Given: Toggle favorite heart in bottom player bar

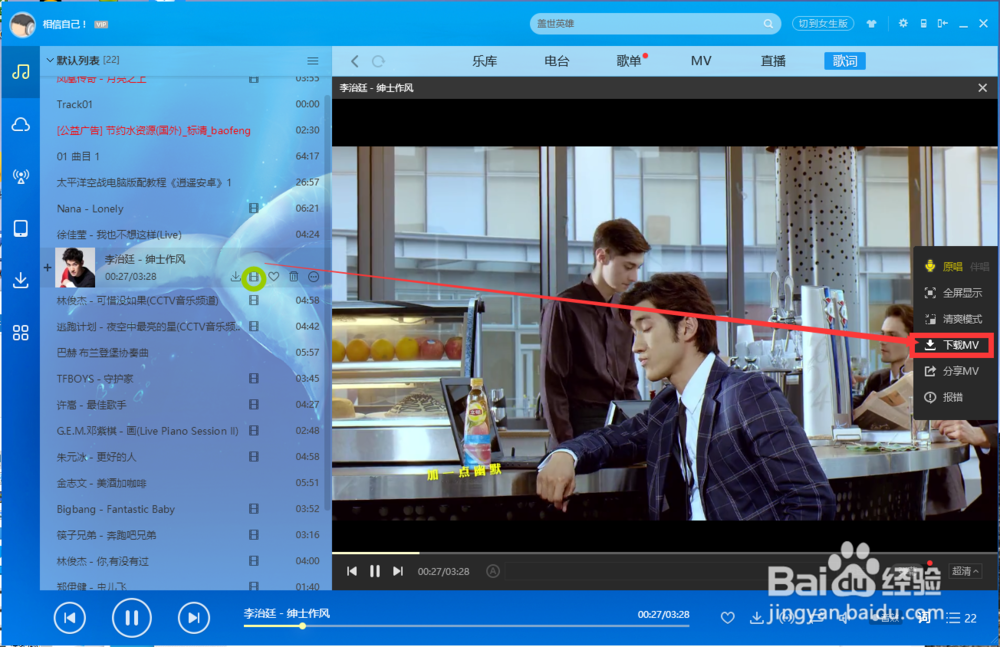Looking at the screenshot, I should click(727, 618).
